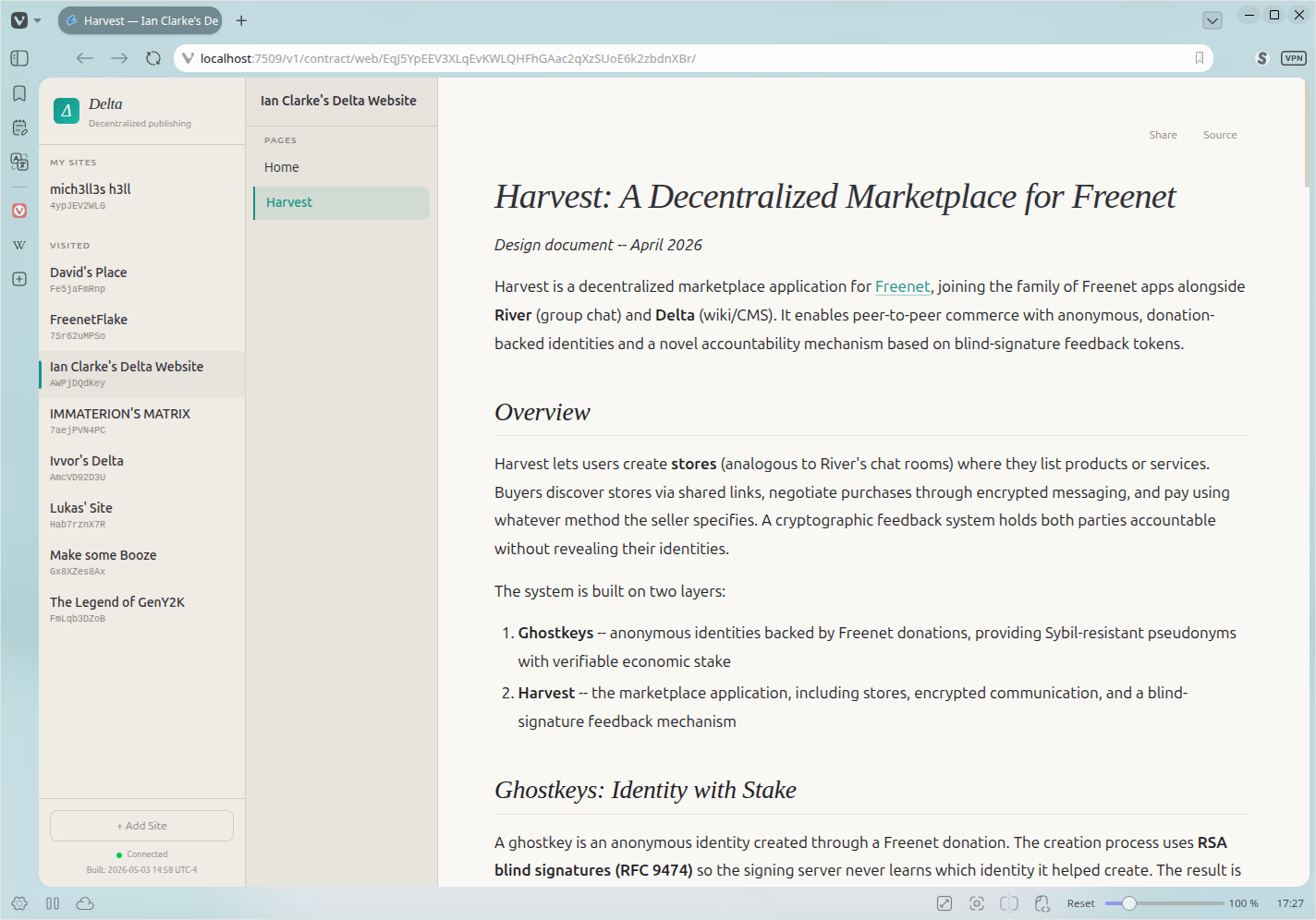The height and width of the screenshot is (920, 1316).
Task: Click the S extension icon in the toolbar
Action: (1262, 58)
